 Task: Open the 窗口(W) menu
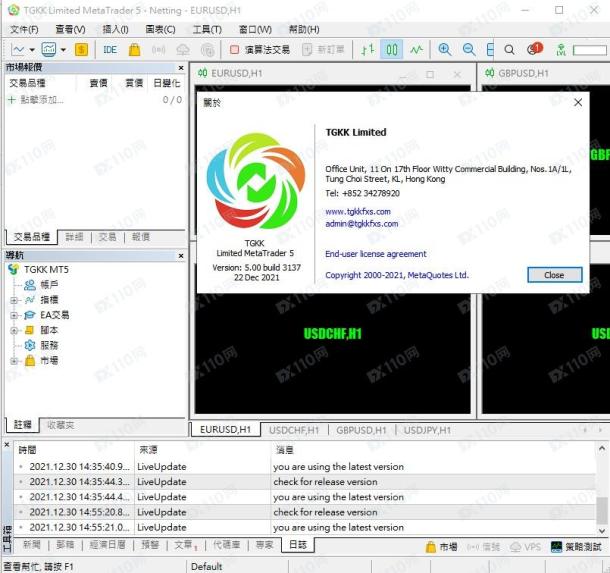pyautogui.click(x=255, y=30)
